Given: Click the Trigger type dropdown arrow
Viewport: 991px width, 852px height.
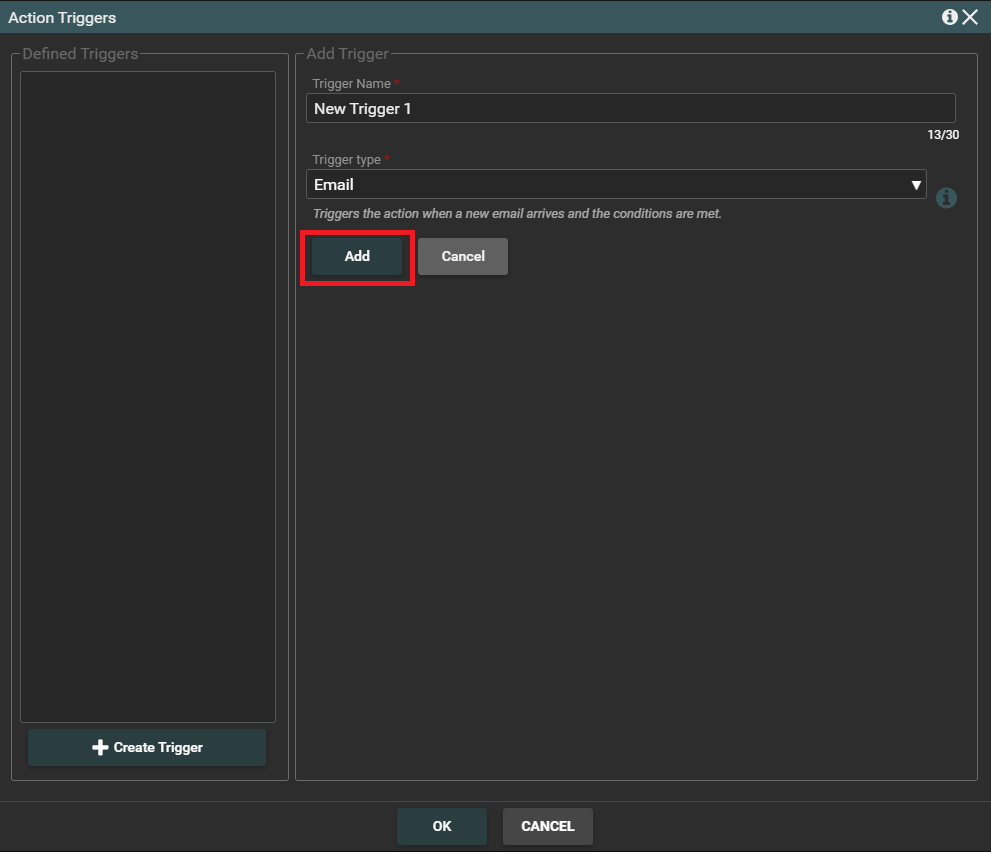Looking at the screenshot, I should [915, 185].
